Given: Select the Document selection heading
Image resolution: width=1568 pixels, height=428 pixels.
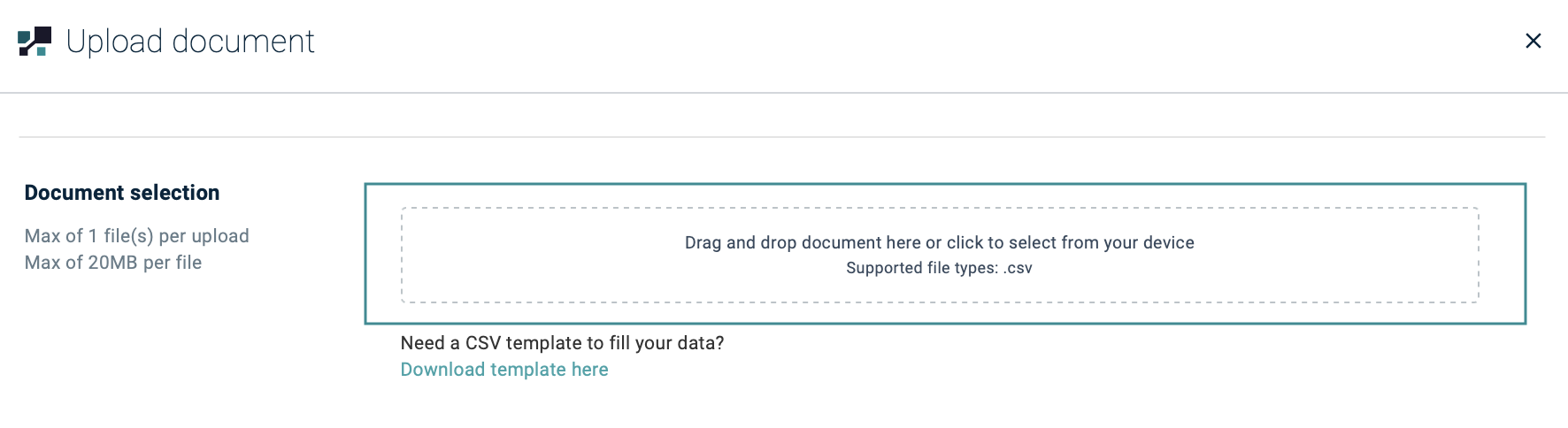Looking at the screenshot, I should coord(122,193).
